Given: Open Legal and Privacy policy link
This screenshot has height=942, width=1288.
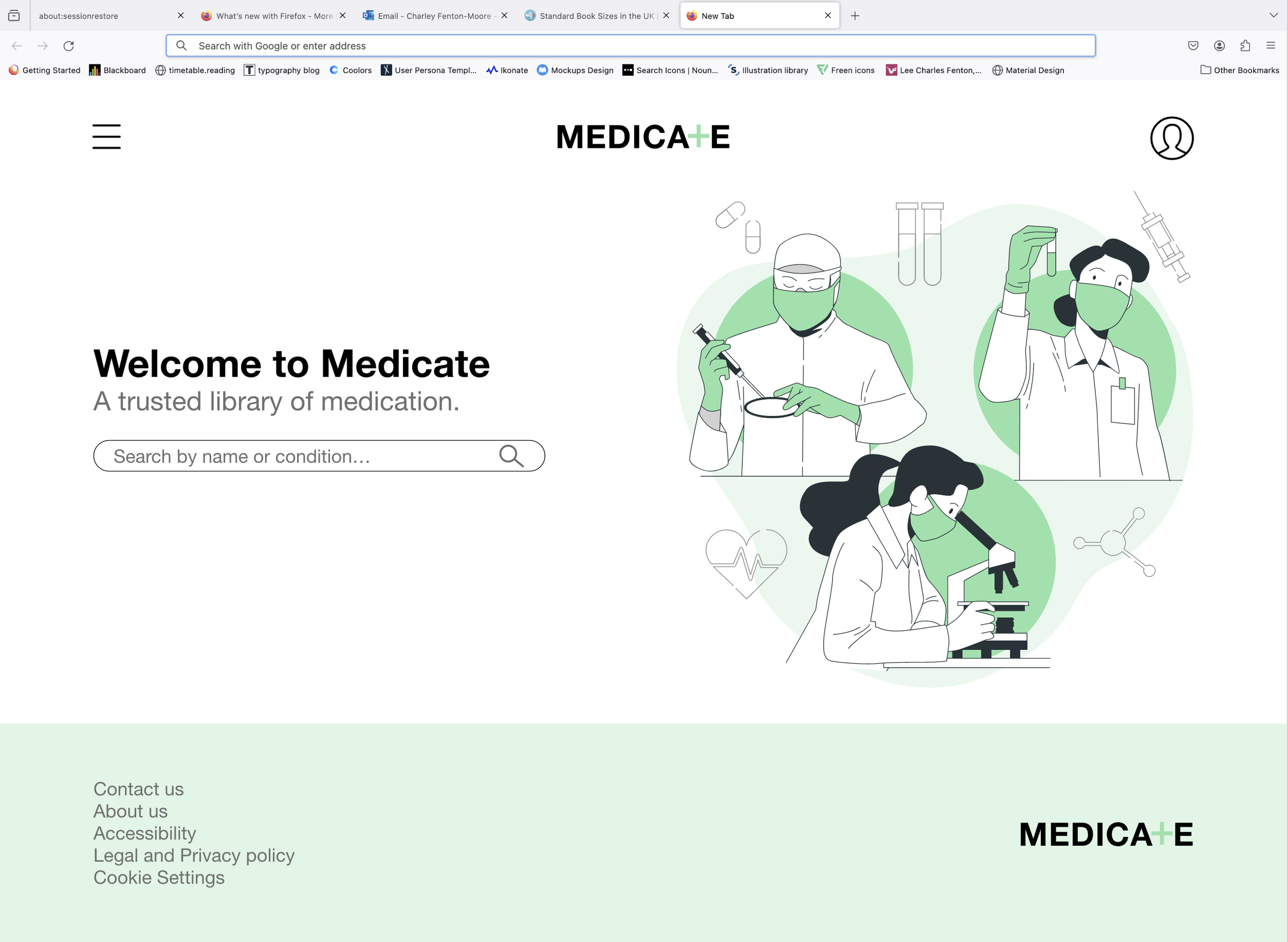Looking at the screenshot, I should pos(194,855).
